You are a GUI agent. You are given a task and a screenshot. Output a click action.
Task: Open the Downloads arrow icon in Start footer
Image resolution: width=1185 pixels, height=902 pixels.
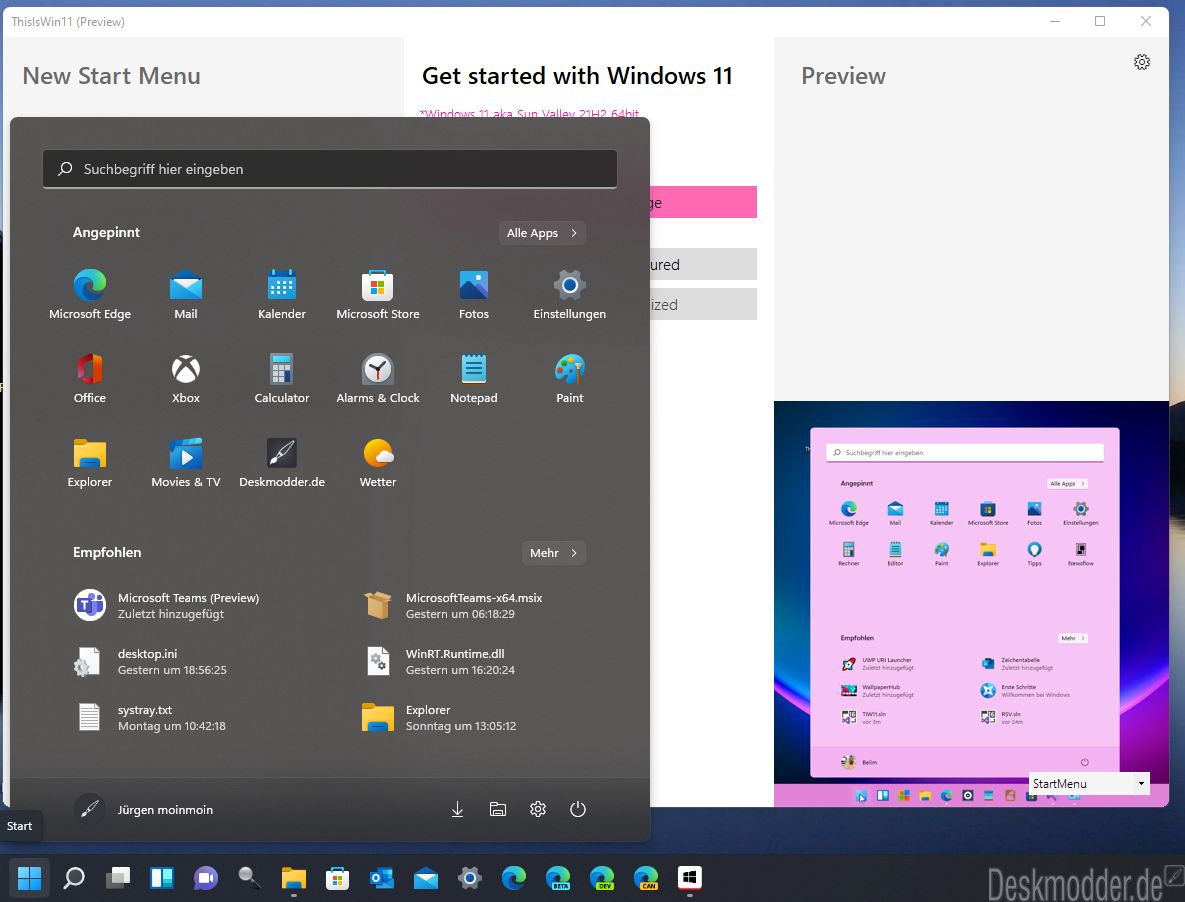(457, 809)
